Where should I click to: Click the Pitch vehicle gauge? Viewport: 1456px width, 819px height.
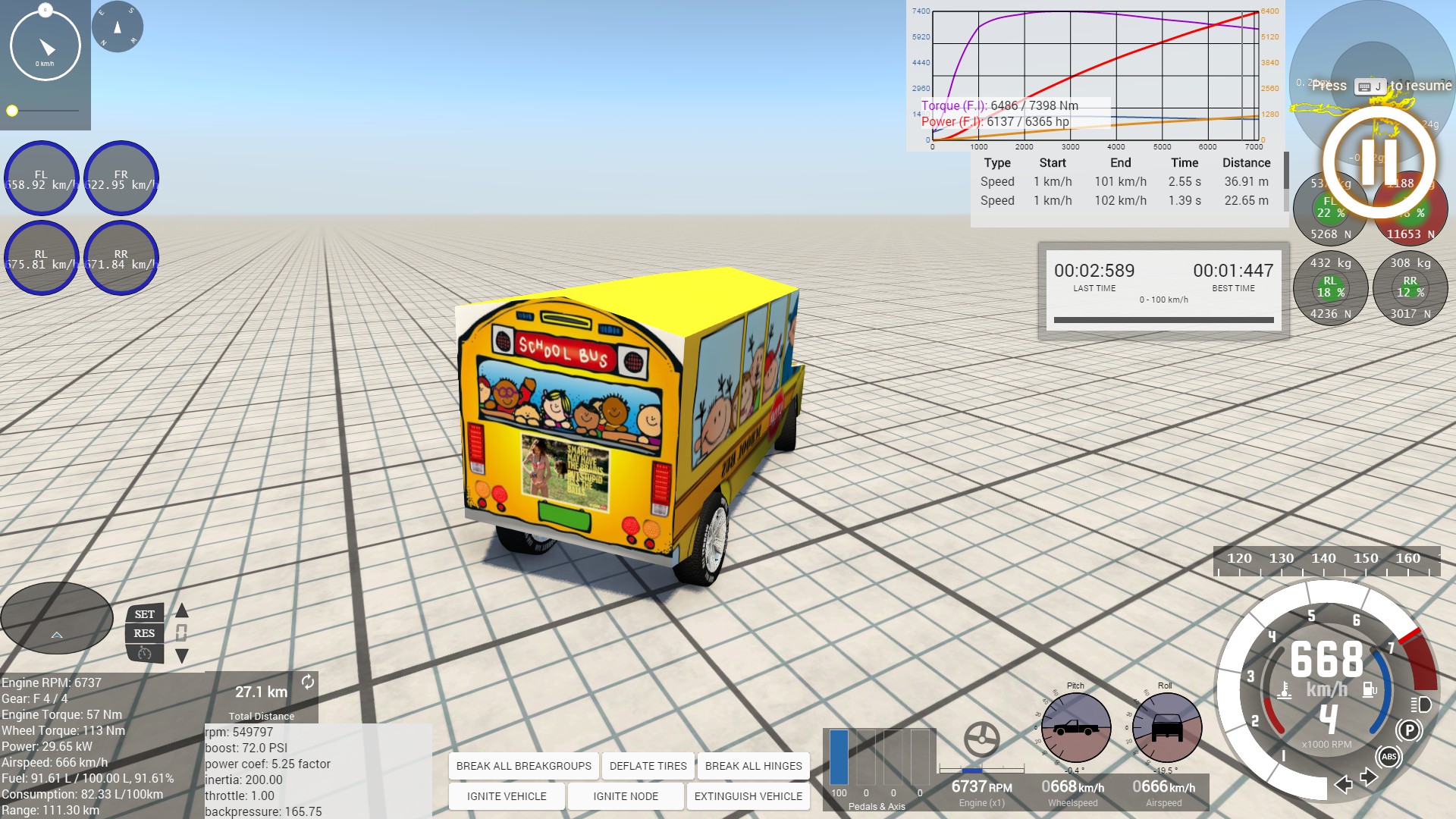pos(1075,727)
